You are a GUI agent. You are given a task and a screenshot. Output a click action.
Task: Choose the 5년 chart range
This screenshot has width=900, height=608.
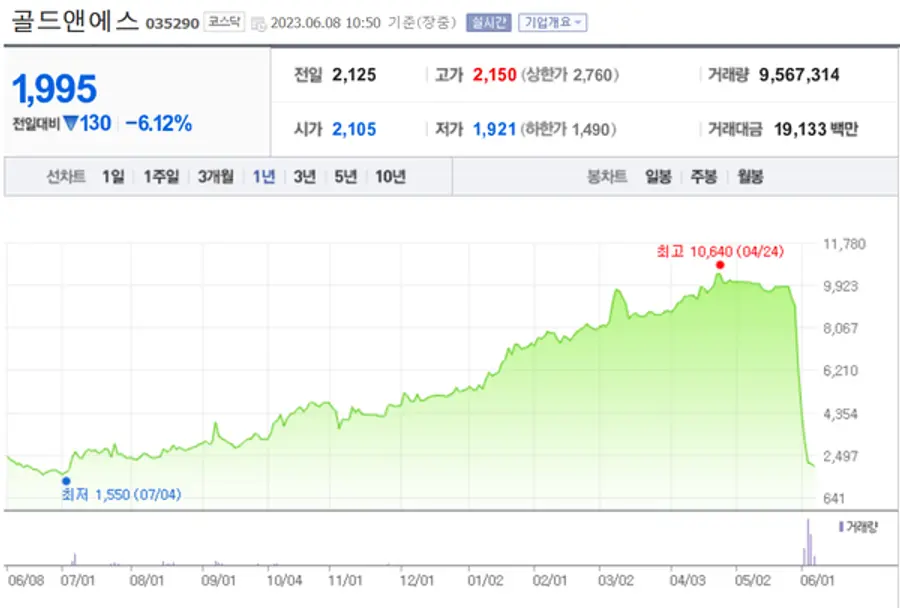345,177
